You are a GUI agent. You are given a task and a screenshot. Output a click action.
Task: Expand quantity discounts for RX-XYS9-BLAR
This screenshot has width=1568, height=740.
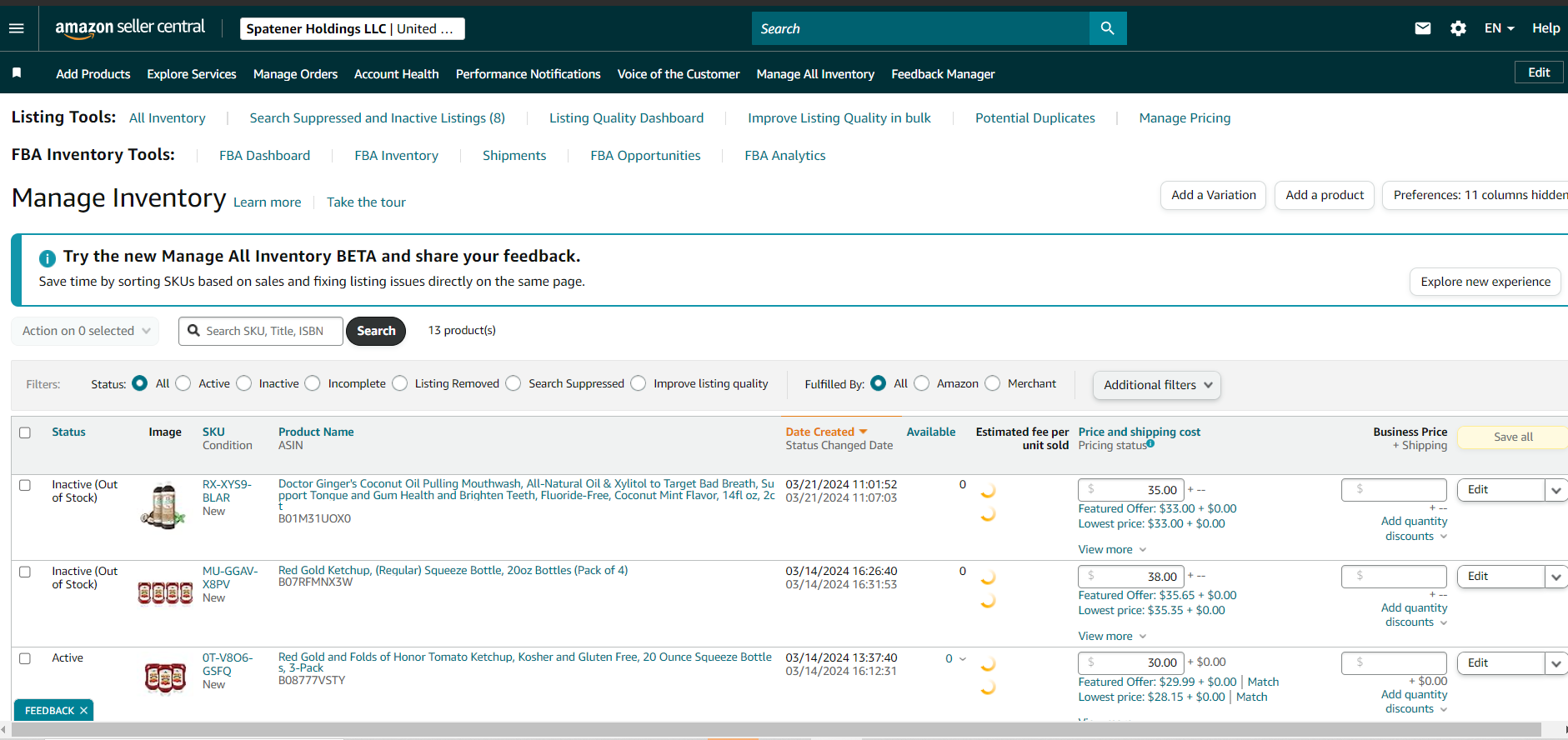[x=1415, y=528]
